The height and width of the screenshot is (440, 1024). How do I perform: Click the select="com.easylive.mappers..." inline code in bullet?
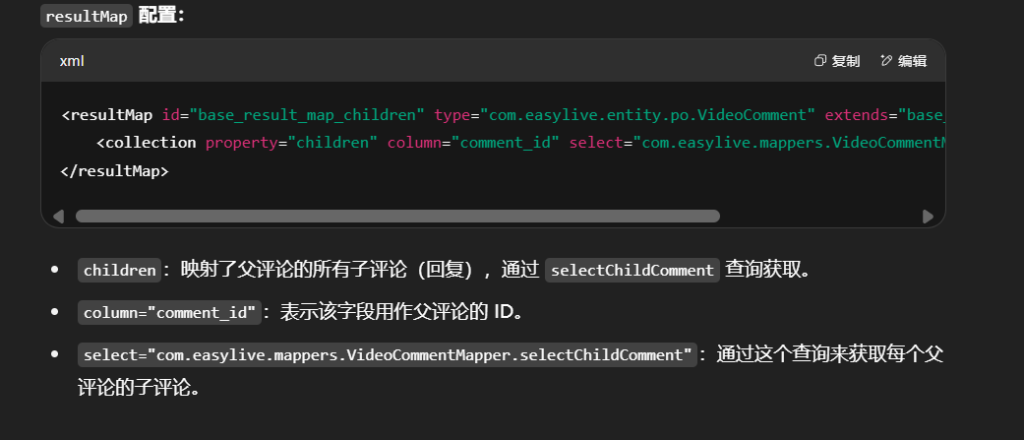(387, 355)
